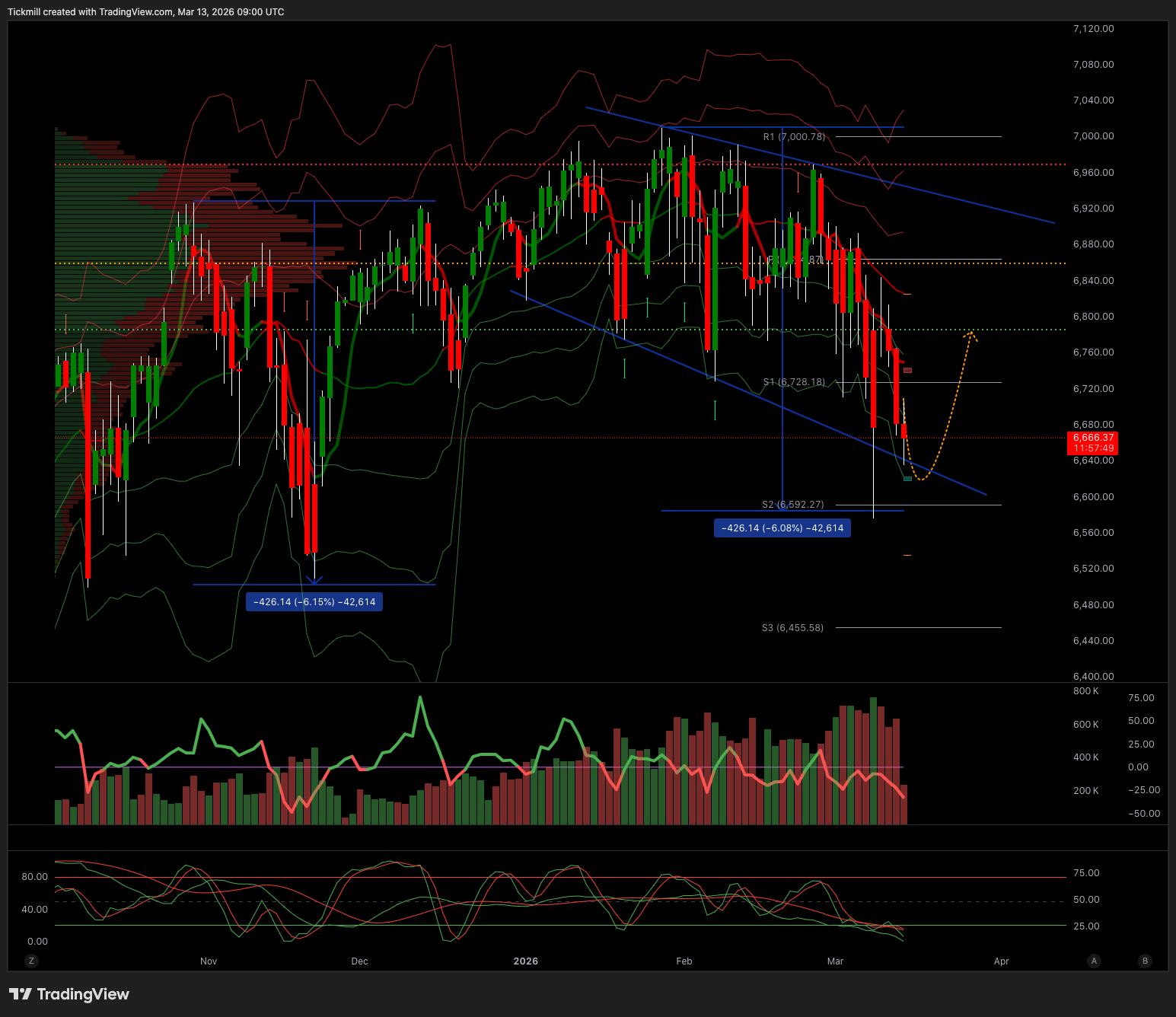Click the blue down arrow at November low
This screenshot has height=1017, width=1176.
tap(314, 581)
